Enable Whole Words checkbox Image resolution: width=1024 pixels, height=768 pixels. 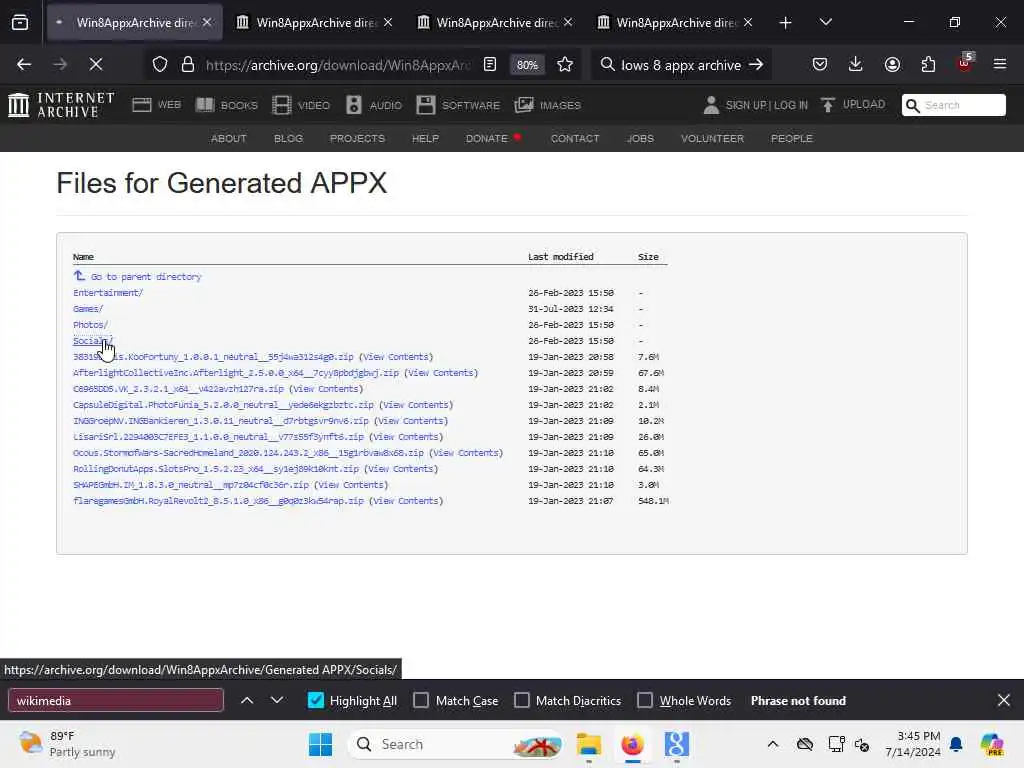[x=645, y=700]
